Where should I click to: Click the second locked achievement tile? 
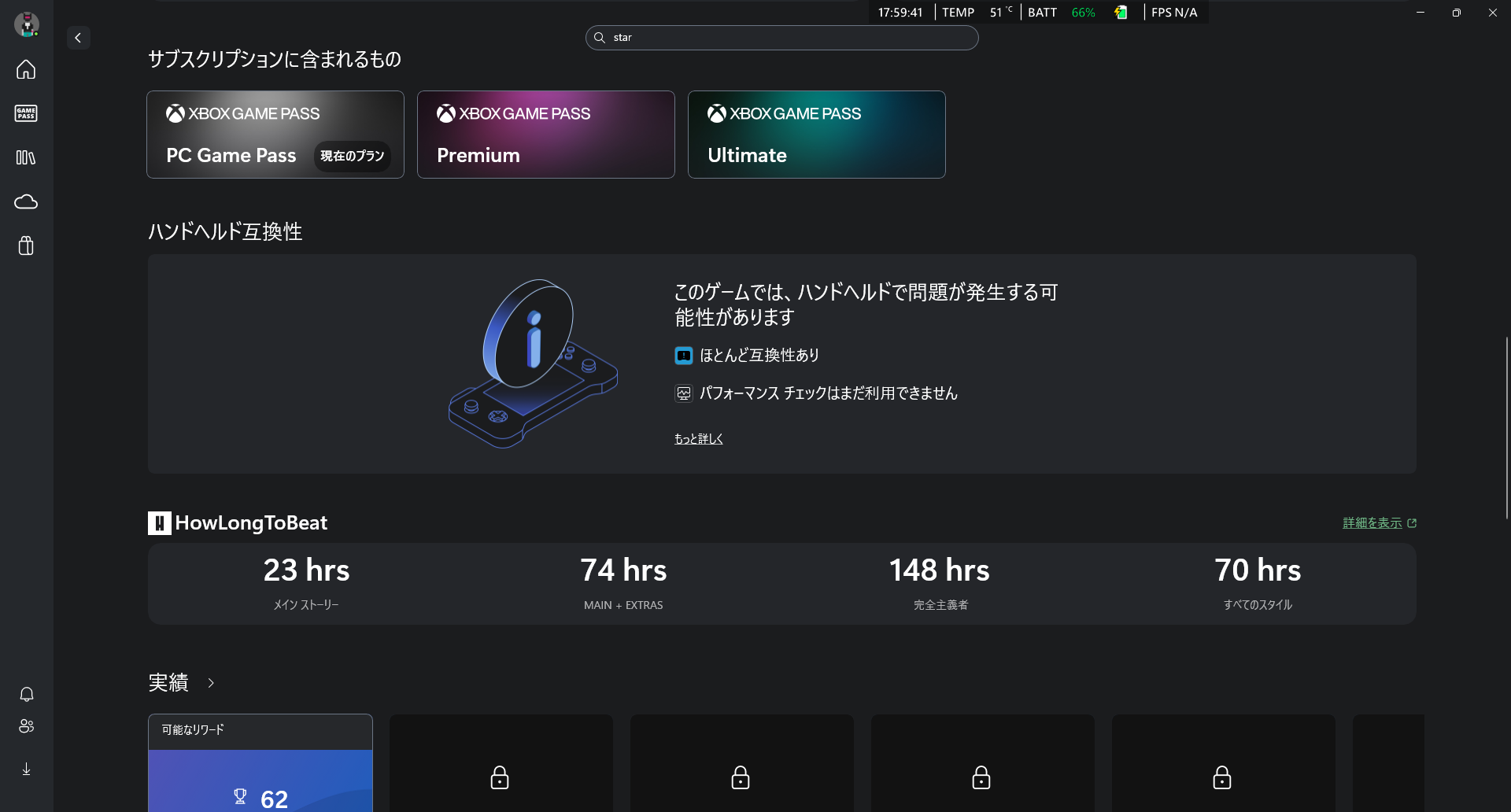click(742, 763)
